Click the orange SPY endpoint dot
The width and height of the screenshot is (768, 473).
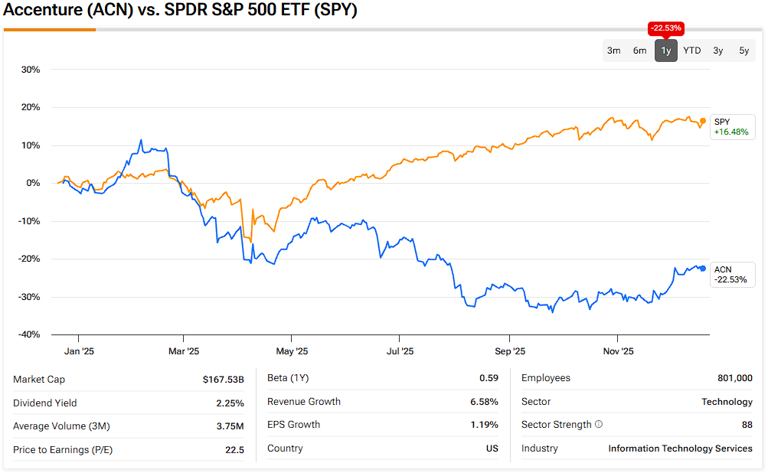(703, 121)
